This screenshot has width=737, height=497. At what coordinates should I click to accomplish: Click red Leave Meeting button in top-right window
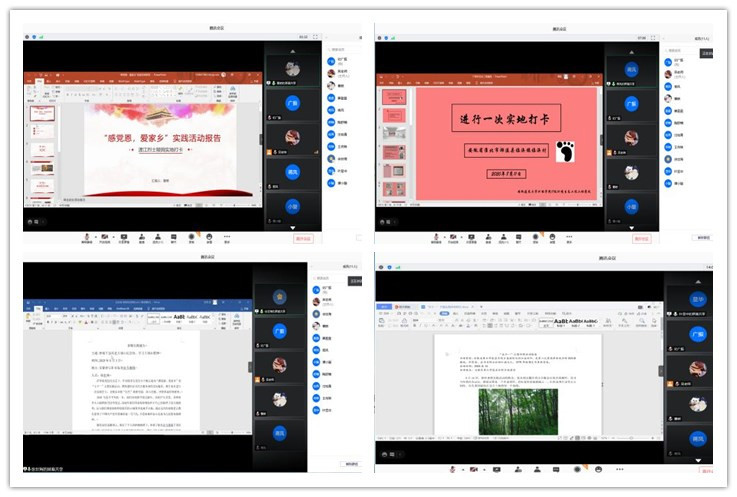tap(642, 238)
